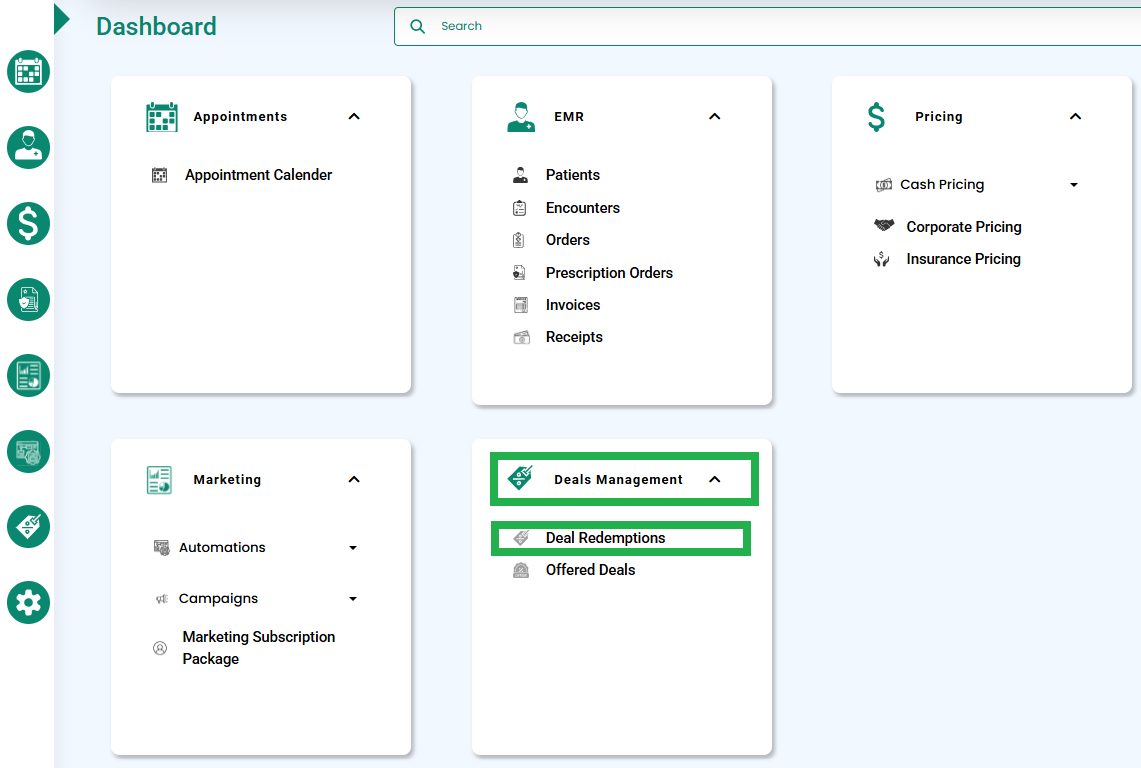Open the deals tag icon in the sidebar
This screenshot has width=1141, height=768.
pyautogui.click(x=28, y=526)
